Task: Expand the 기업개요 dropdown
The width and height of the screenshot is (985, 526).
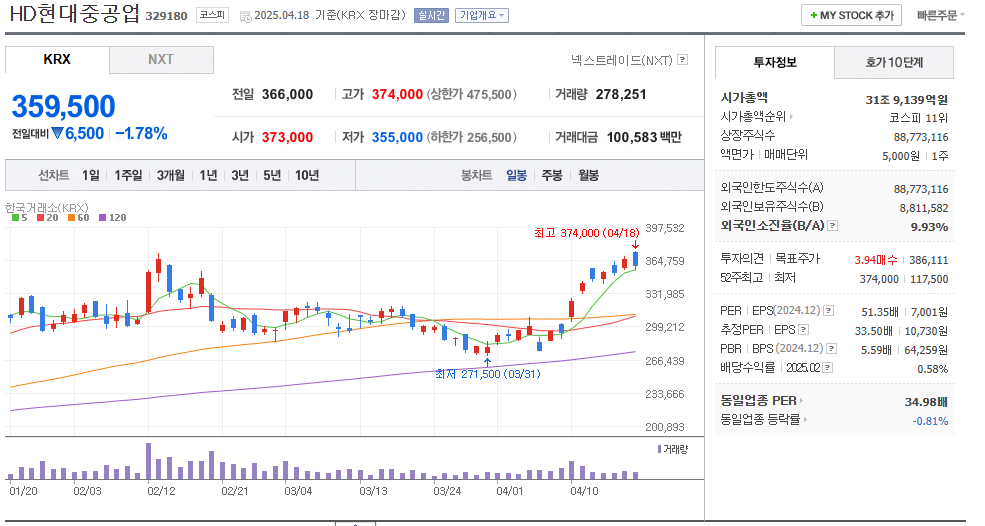Action: [x=482, y=15]
